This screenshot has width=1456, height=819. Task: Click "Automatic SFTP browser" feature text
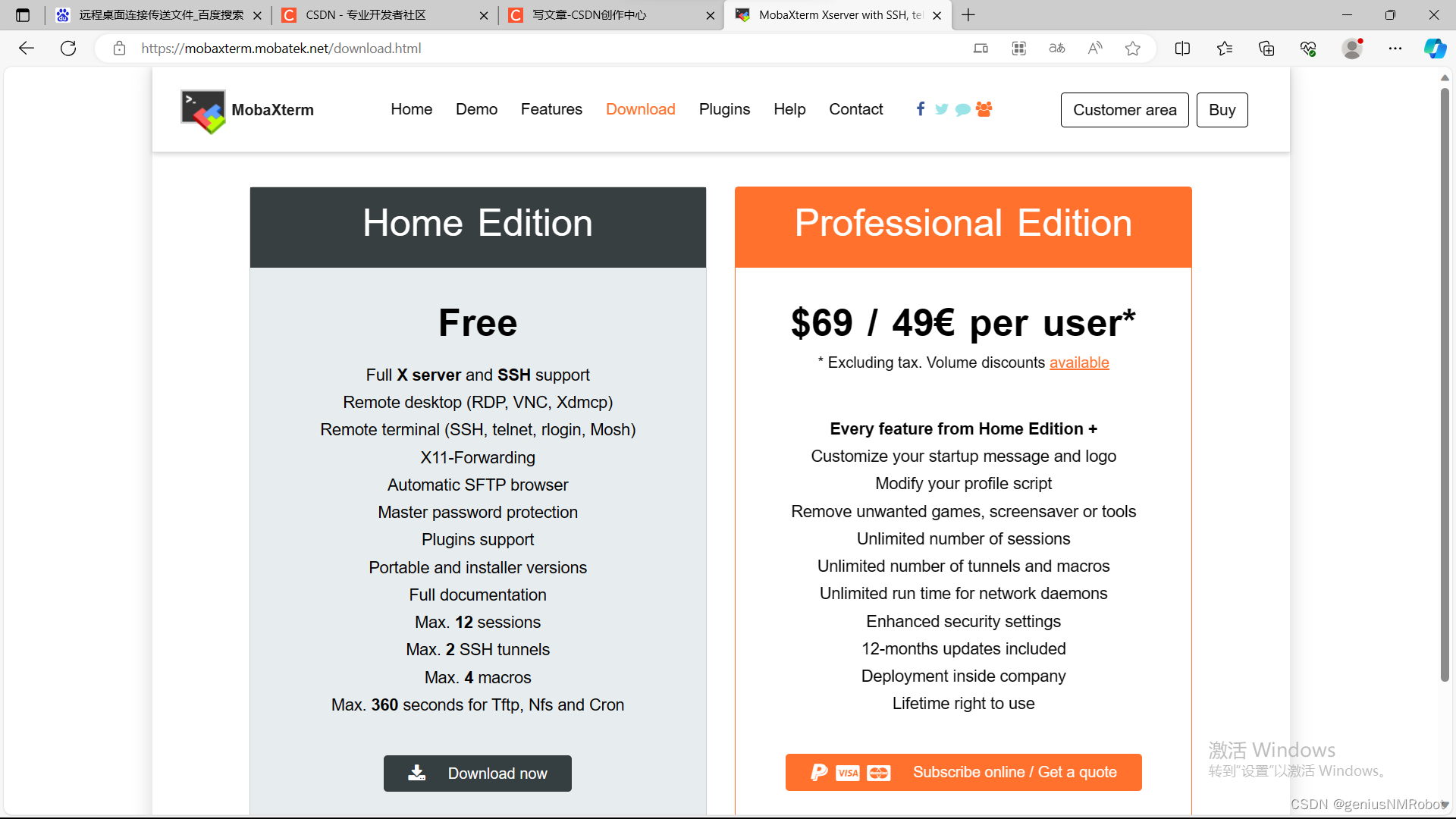click(478, 485)
